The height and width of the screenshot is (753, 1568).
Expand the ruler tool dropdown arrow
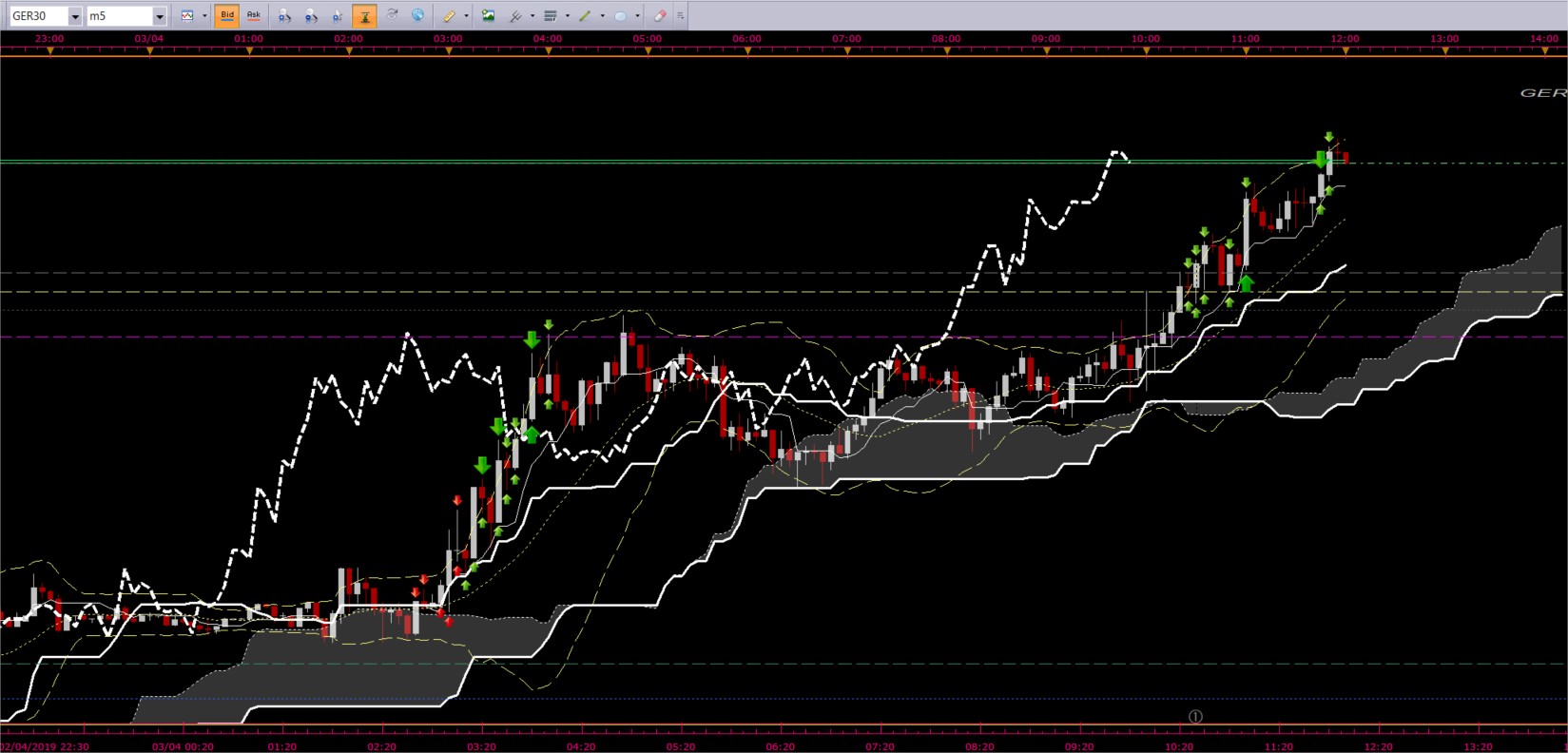pyautogui.click(x=466, y=15)
